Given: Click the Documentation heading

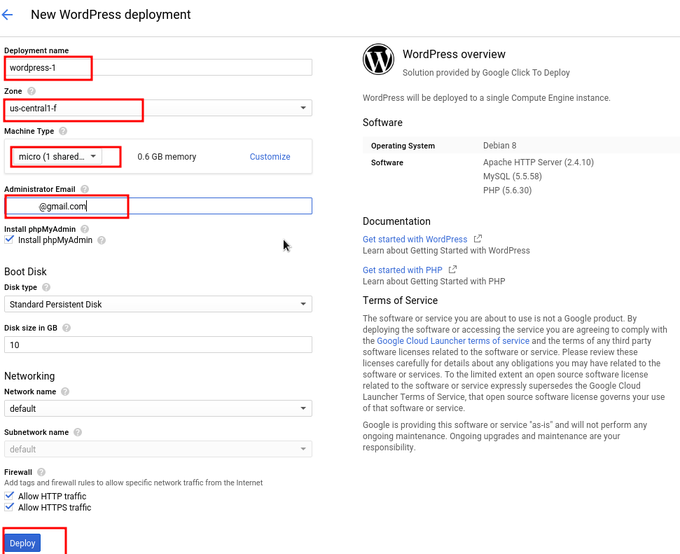Looking at the screenshot, I should tap(396, 221).
